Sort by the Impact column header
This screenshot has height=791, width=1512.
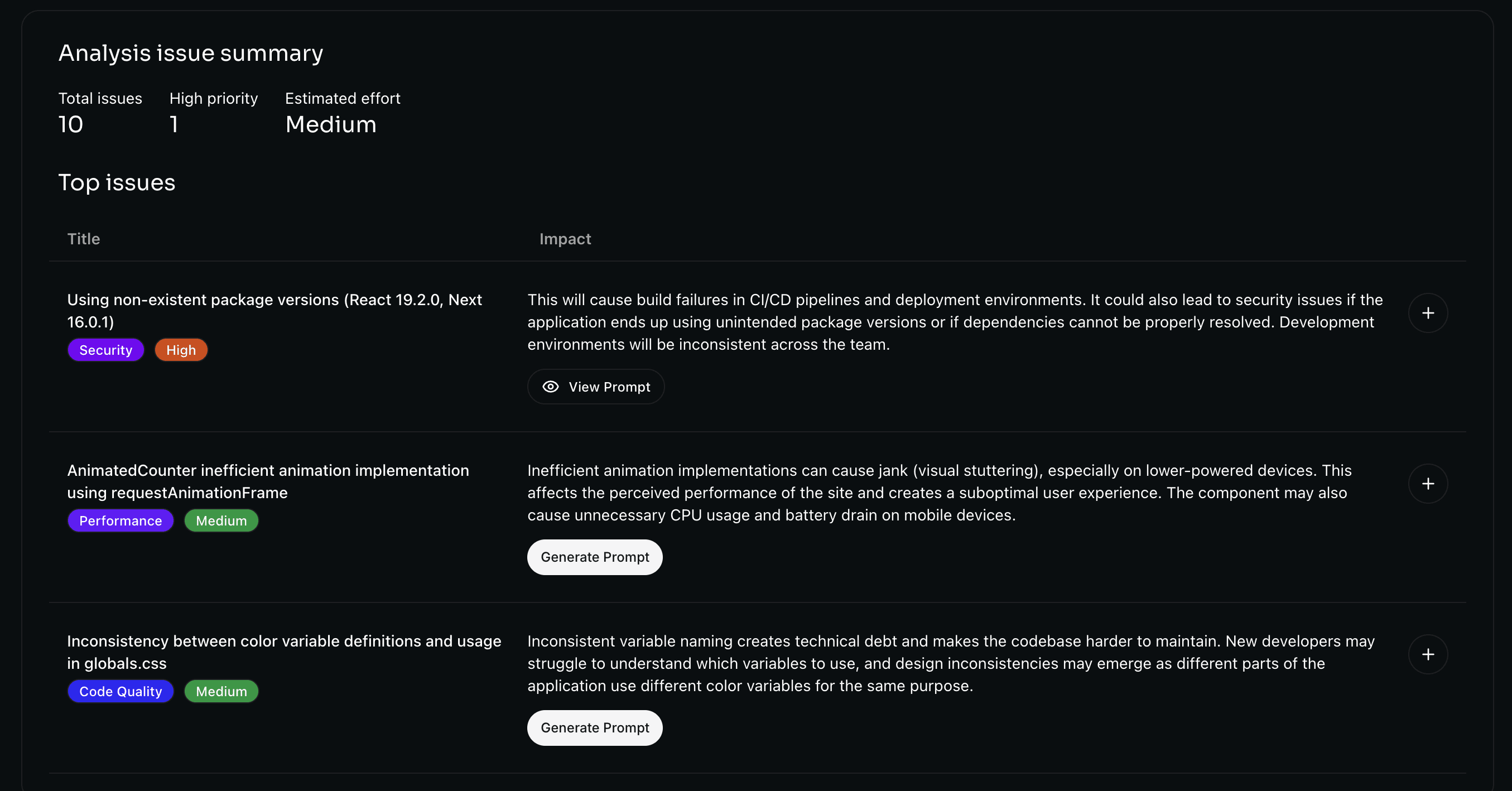point(565,239)
